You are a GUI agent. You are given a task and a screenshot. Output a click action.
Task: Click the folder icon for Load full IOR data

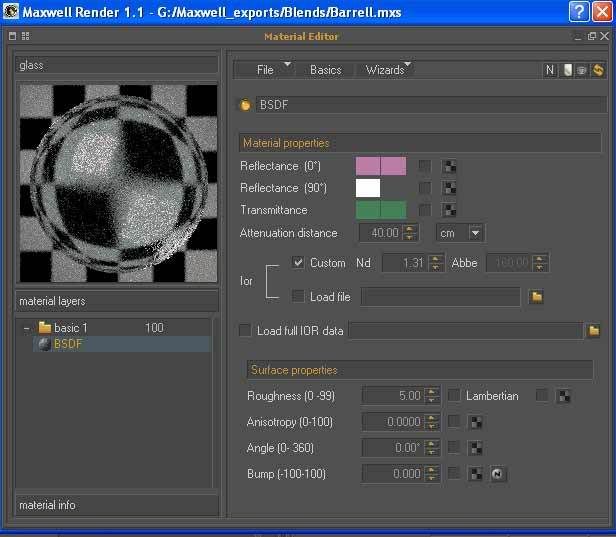click(x=593, y=331)
